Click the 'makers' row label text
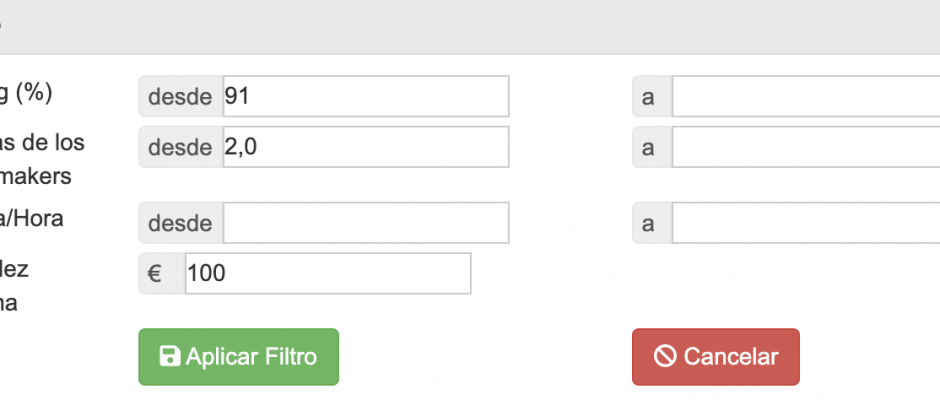940x400 pixels. (x=36, y=176)
